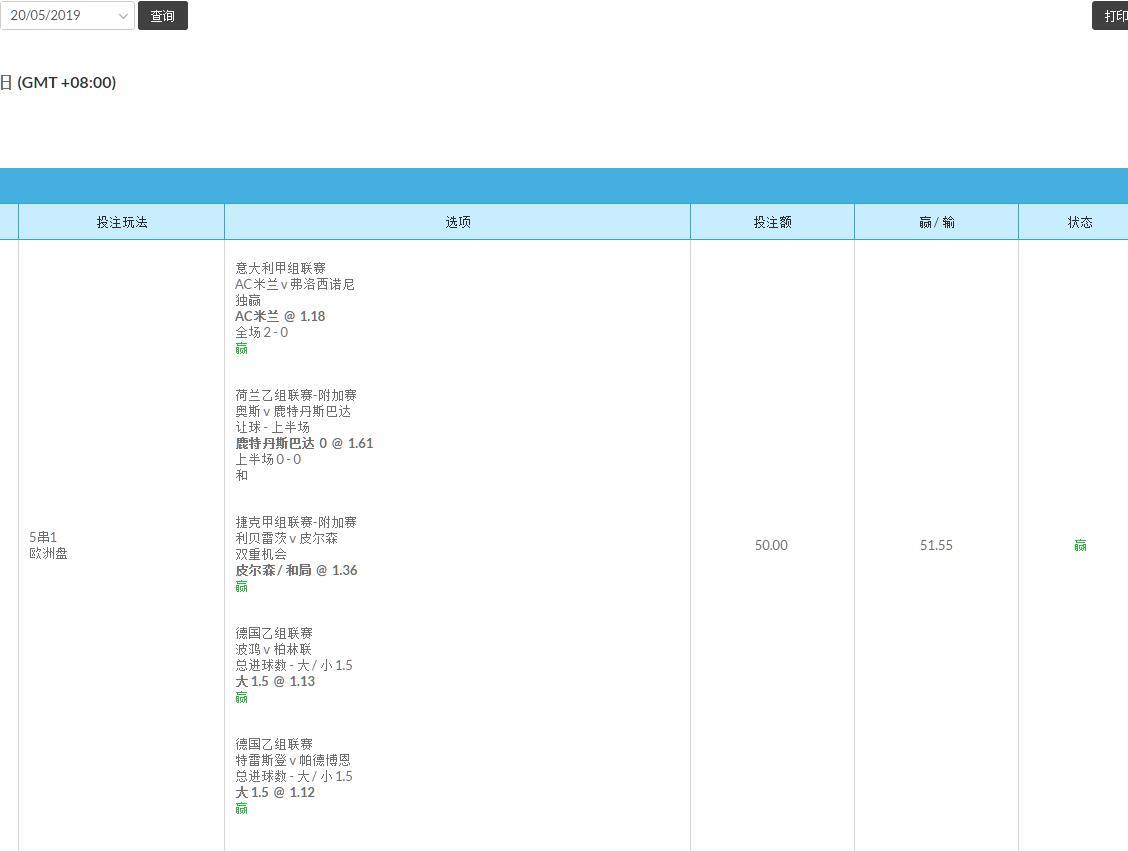
Task: Click the green 赢 under AC米兰 selection
Action: 242,348
